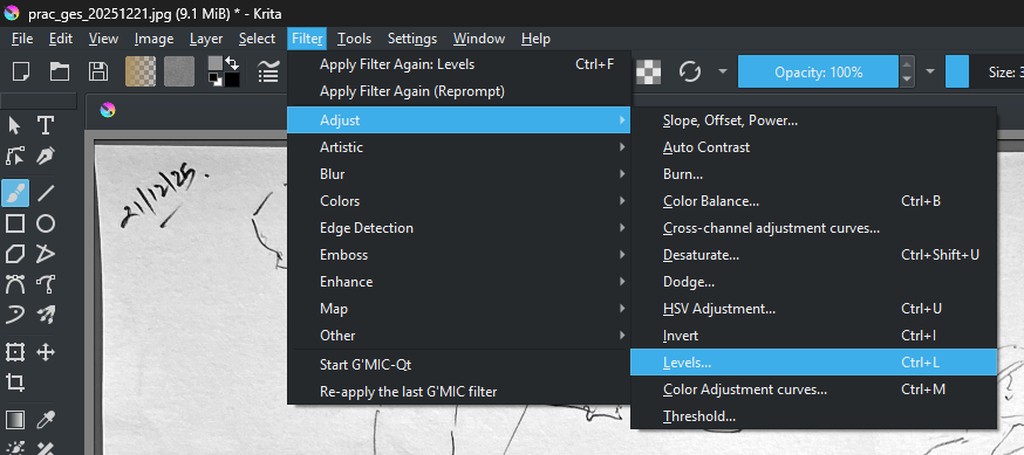1024x455 pixels.
Task: Click the Save document icon
Action: 98,72
